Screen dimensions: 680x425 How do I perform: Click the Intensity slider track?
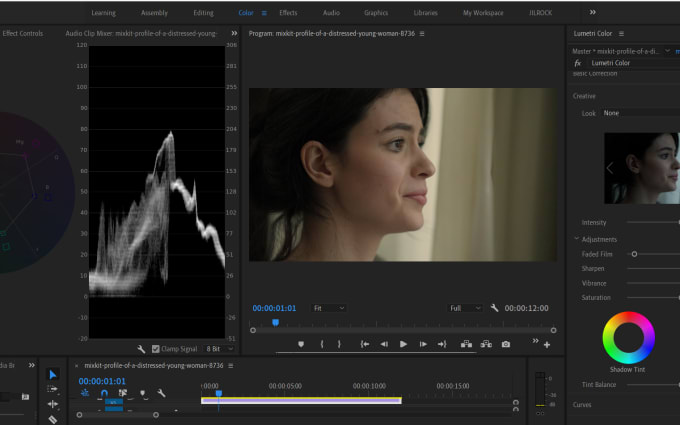pyautogui.click(x=654, y=222)
